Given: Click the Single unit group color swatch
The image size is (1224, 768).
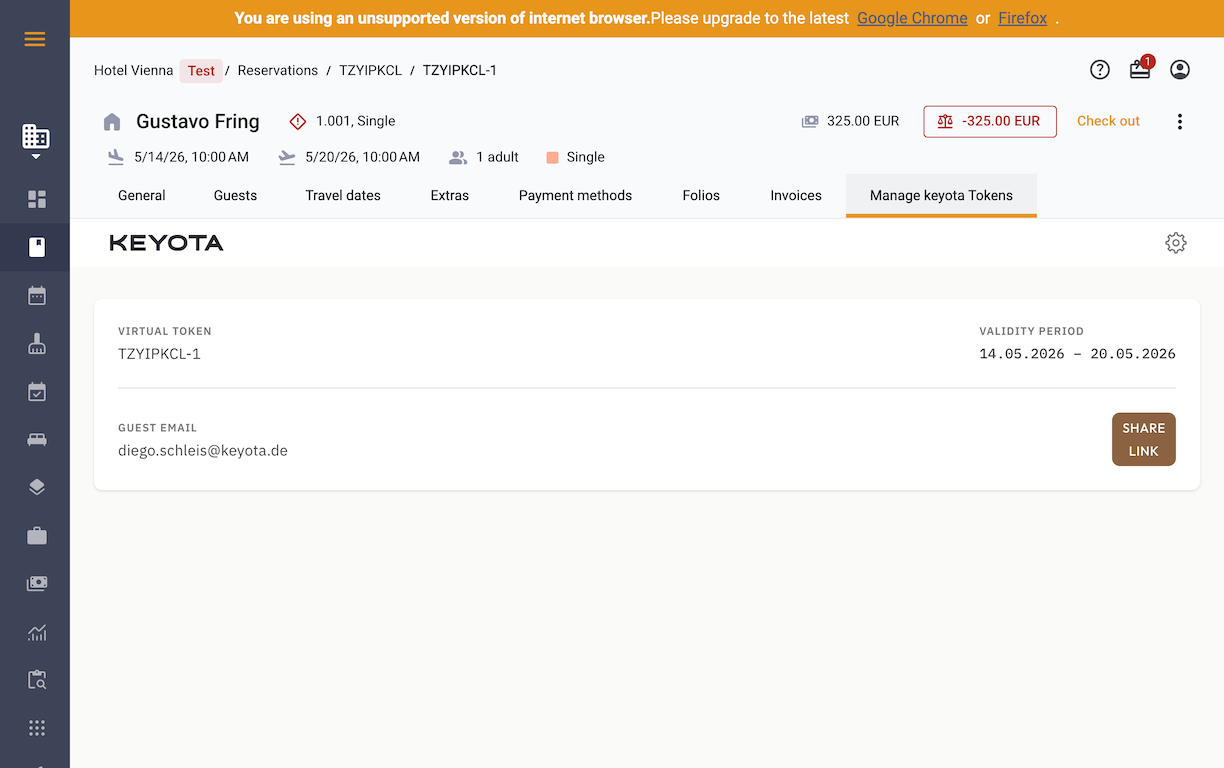Looking at the screenshot, I should (552, 157).
